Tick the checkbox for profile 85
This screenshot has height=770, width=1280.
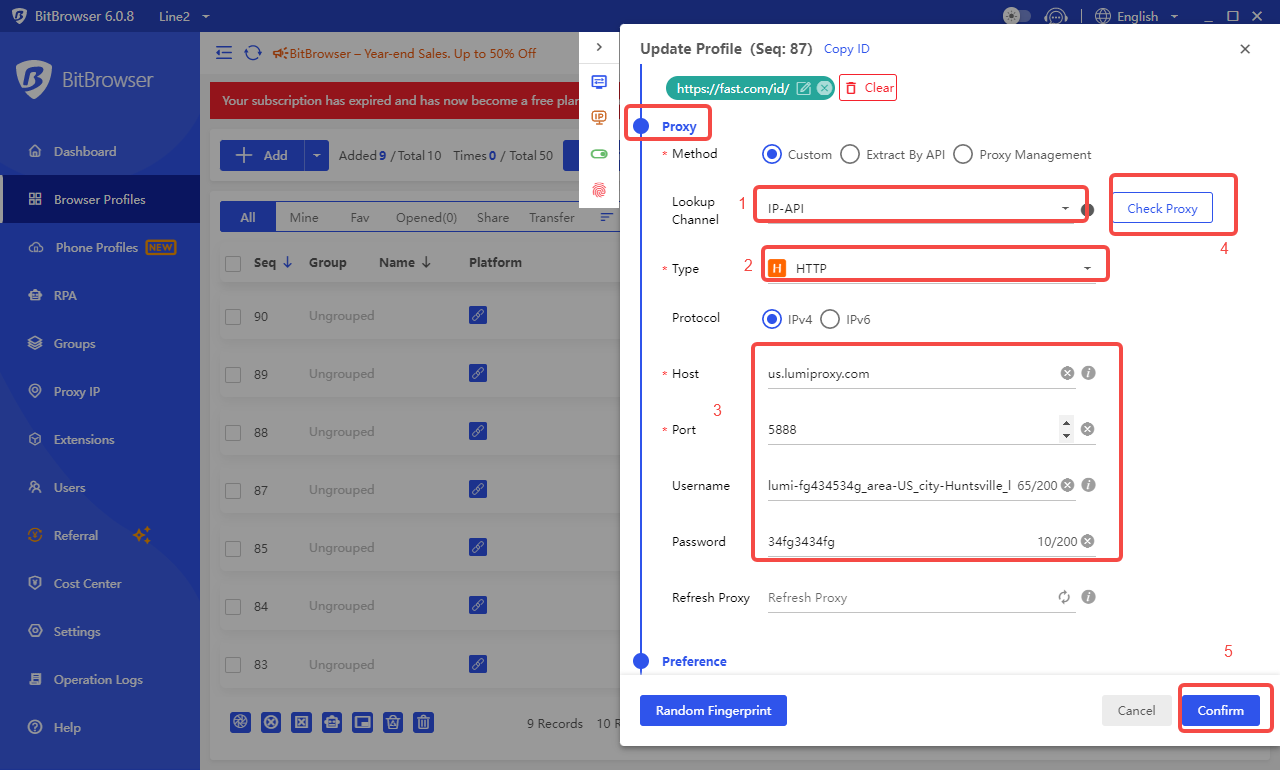tap(233, 548)
